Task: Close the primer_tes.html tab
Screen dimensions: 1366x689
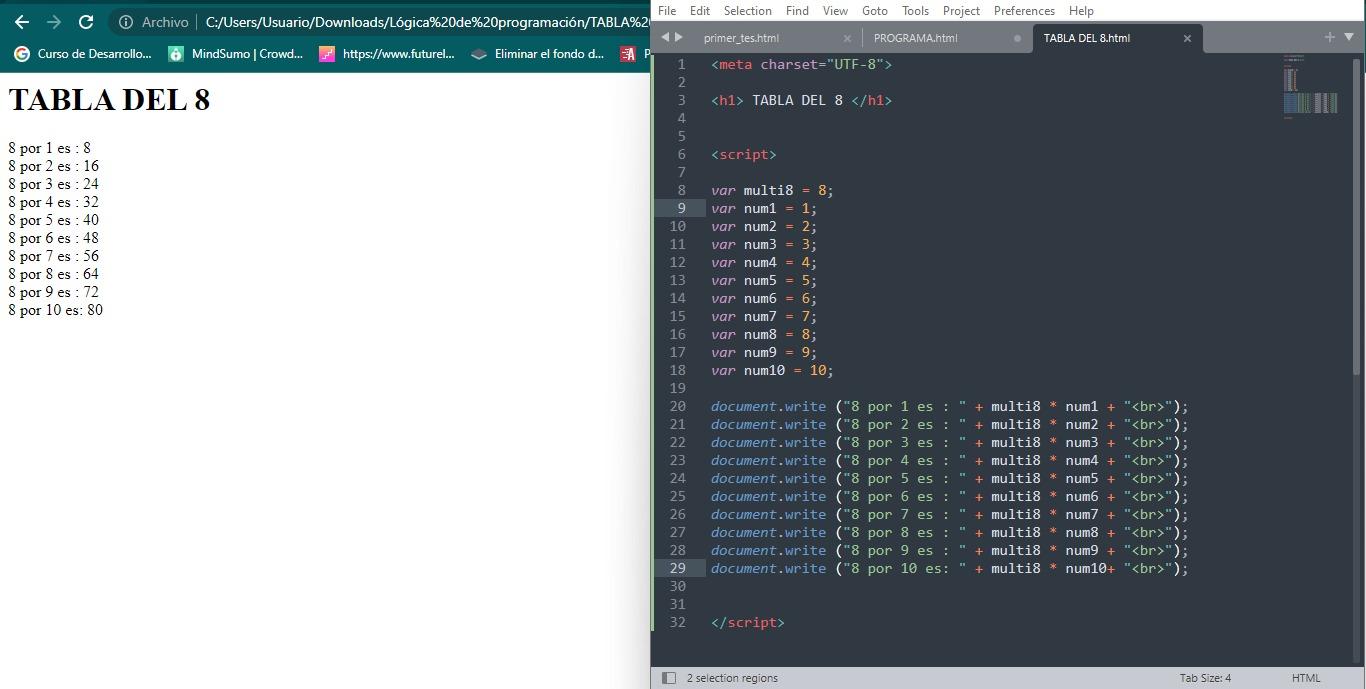Action: coord(847,38)
